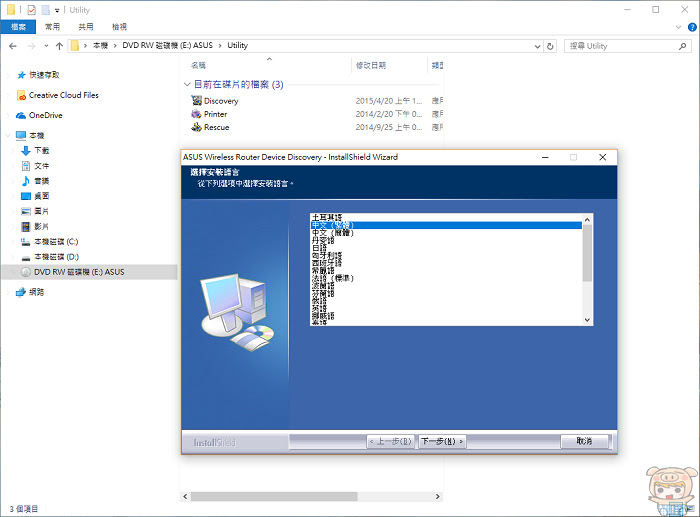Click DVD RW 磁碟機 (E:) ASUS breadcrumb

click(167, 46)
